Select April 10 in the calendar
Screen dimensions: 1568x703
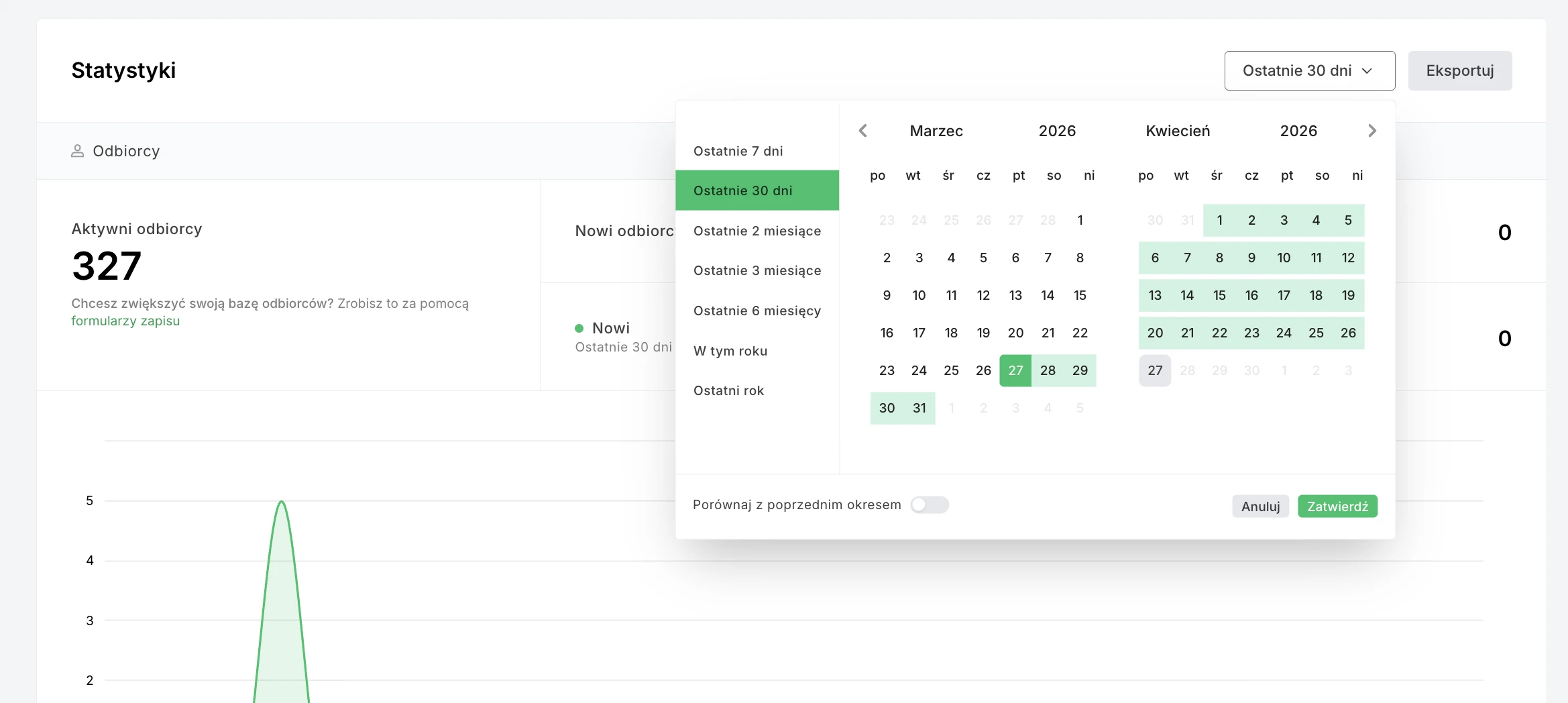click(1284, 258)
